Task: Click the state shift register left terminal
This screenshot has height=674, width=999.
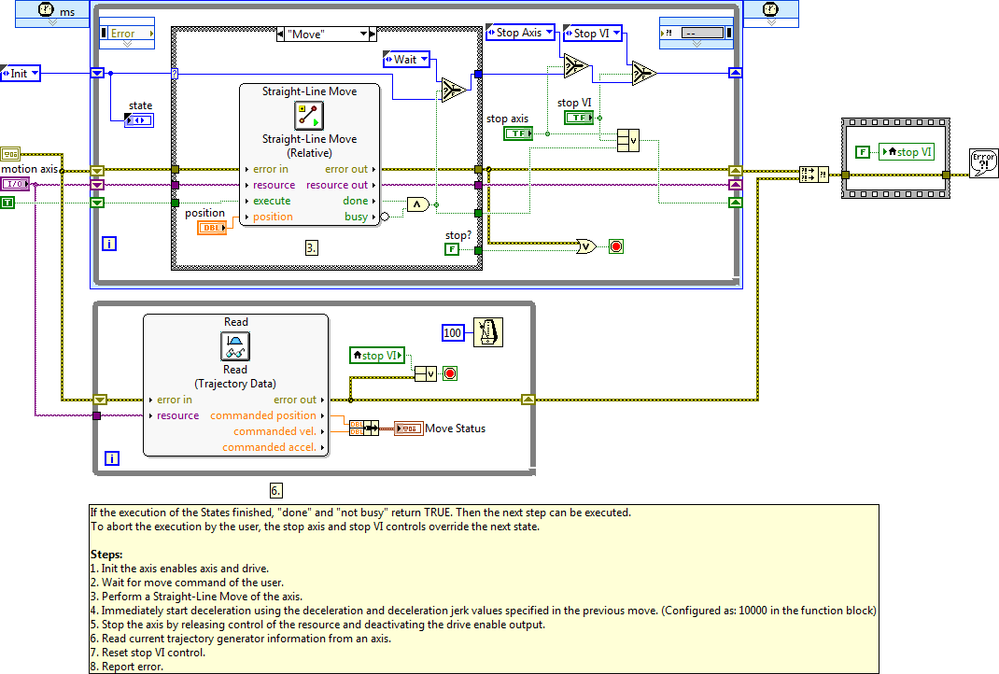Action: tap(97, 73)
